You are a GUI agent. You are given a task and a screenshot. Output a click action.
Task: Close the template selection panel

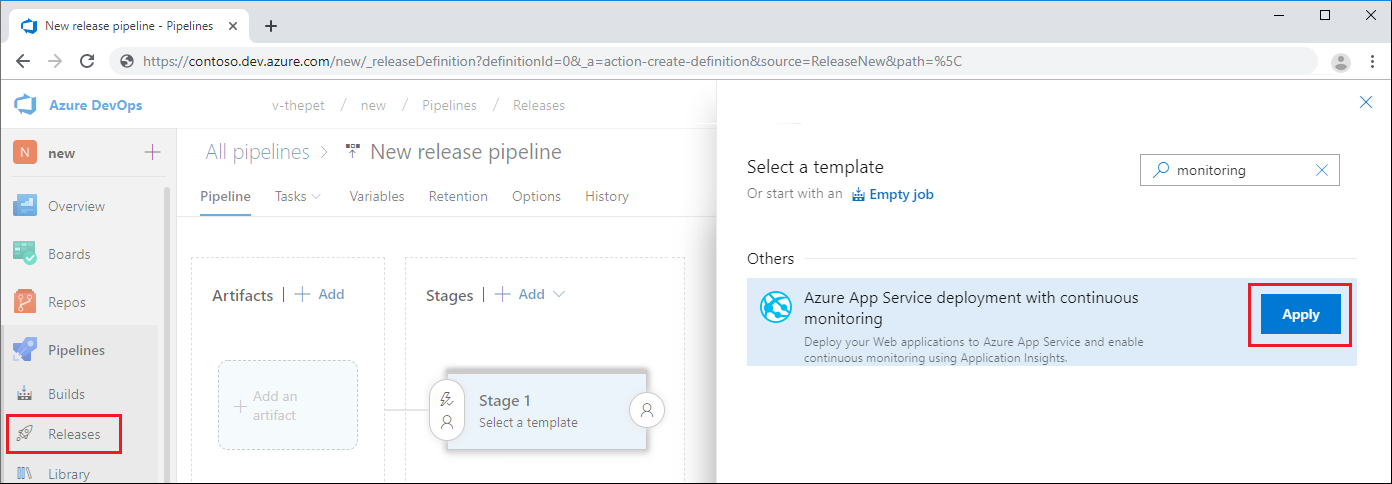click(x=1366, y=102)
